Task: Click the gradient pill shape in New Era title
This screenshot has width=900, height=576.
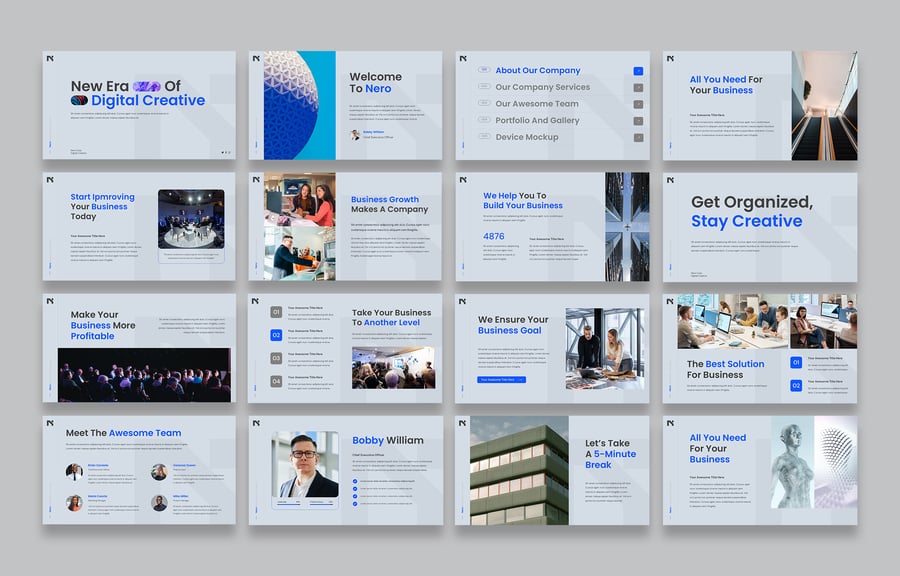Action: [146, 86]
